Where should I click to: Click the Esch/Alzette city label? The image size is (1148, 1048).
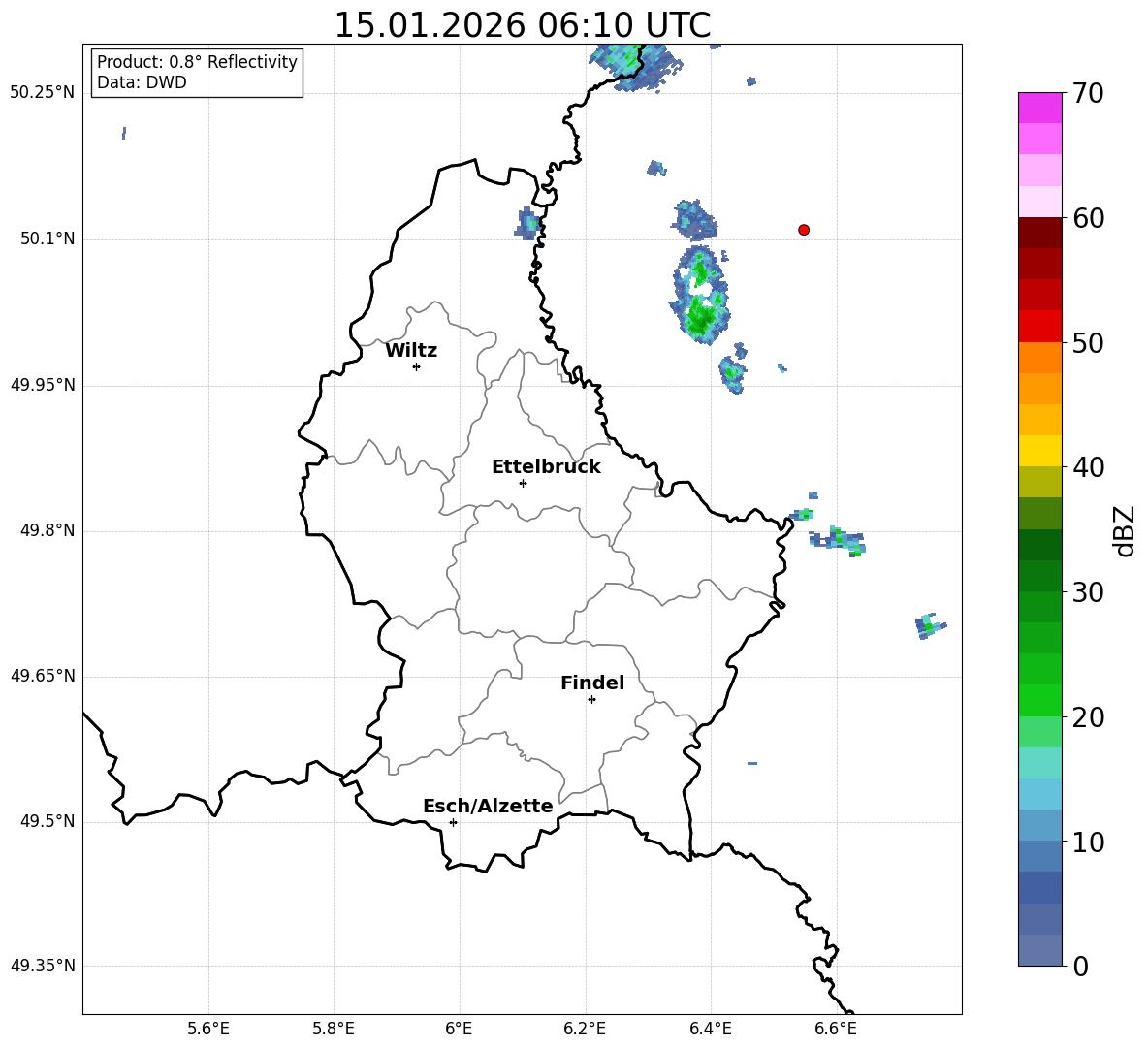click(x=488, y=806)
